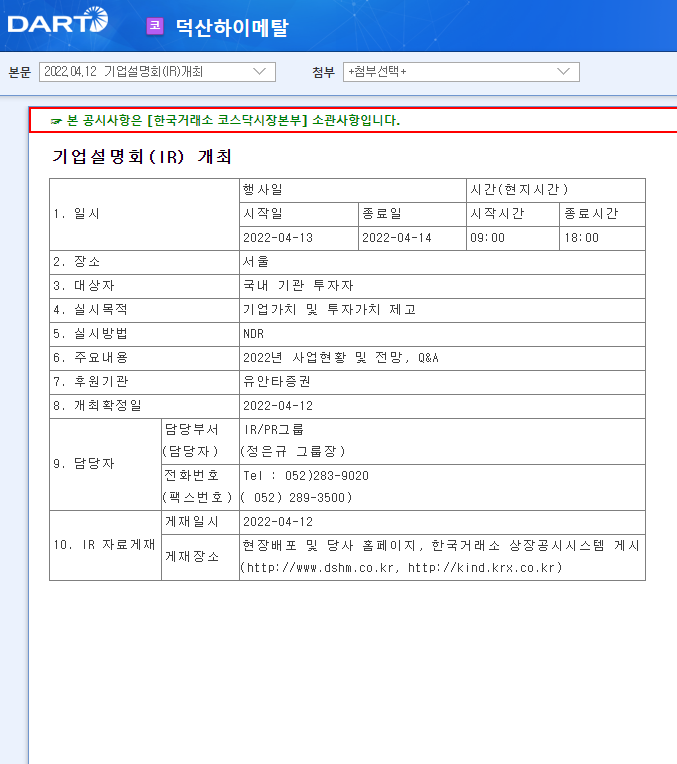677x764 pixels.
Task: Click the contact name 정은규 그룹장
Action: coord(292,451)
